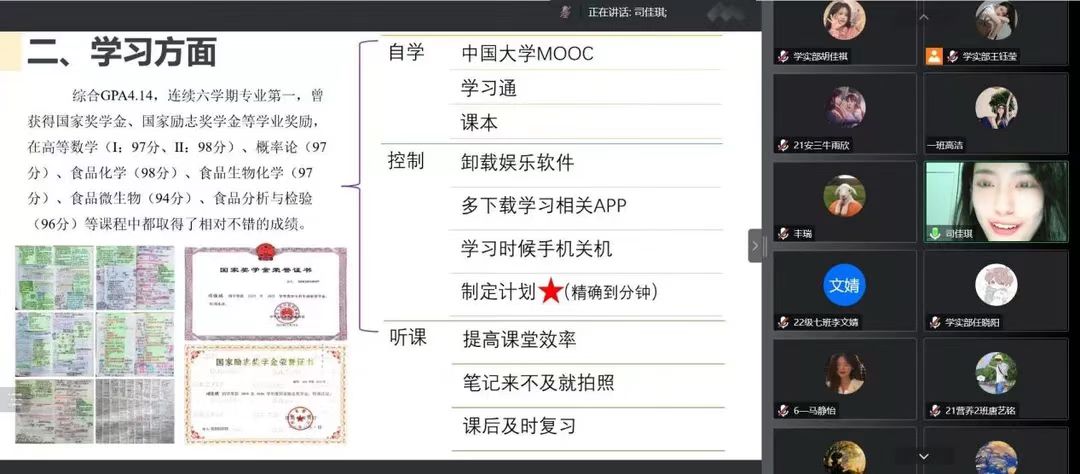This screenshot has width=1080, height=474.
Task: Collapse the participant panel using the side arrow
Action: [757, 245]
